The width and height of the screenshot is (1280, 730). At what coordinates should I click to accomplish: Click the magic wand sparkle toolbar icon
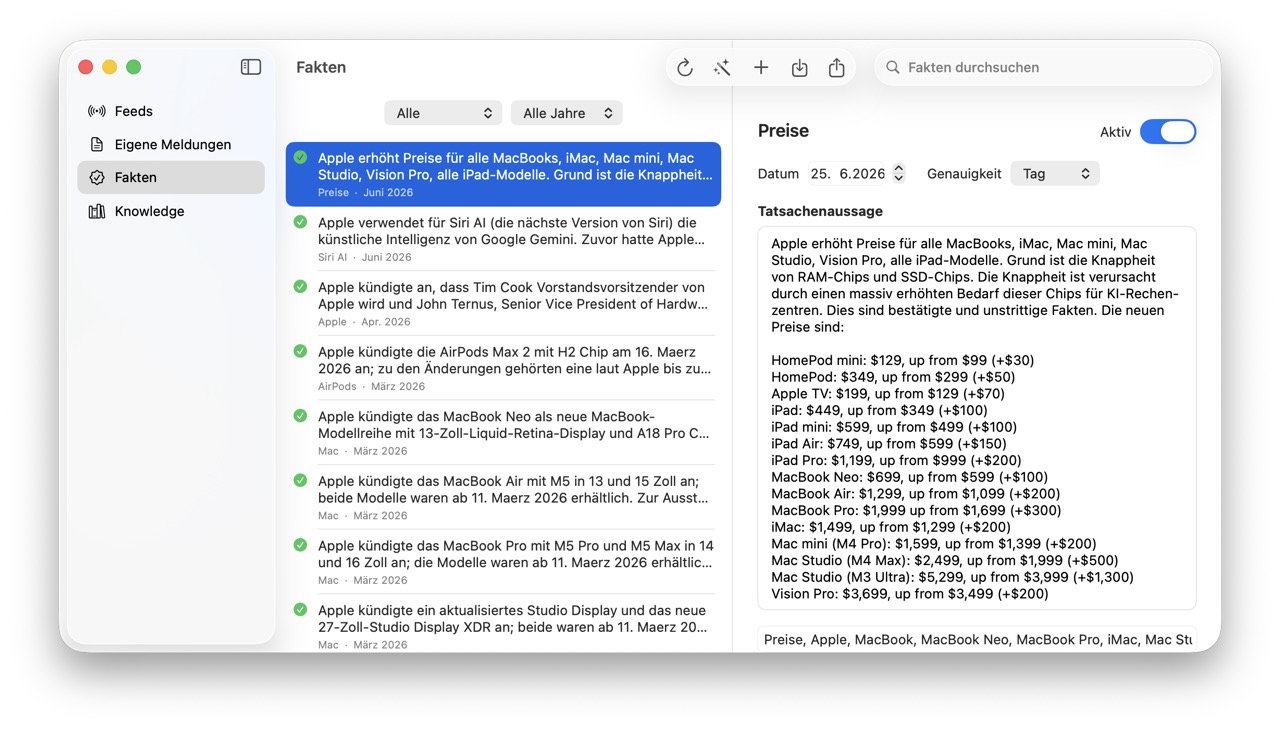click(722, 68)
